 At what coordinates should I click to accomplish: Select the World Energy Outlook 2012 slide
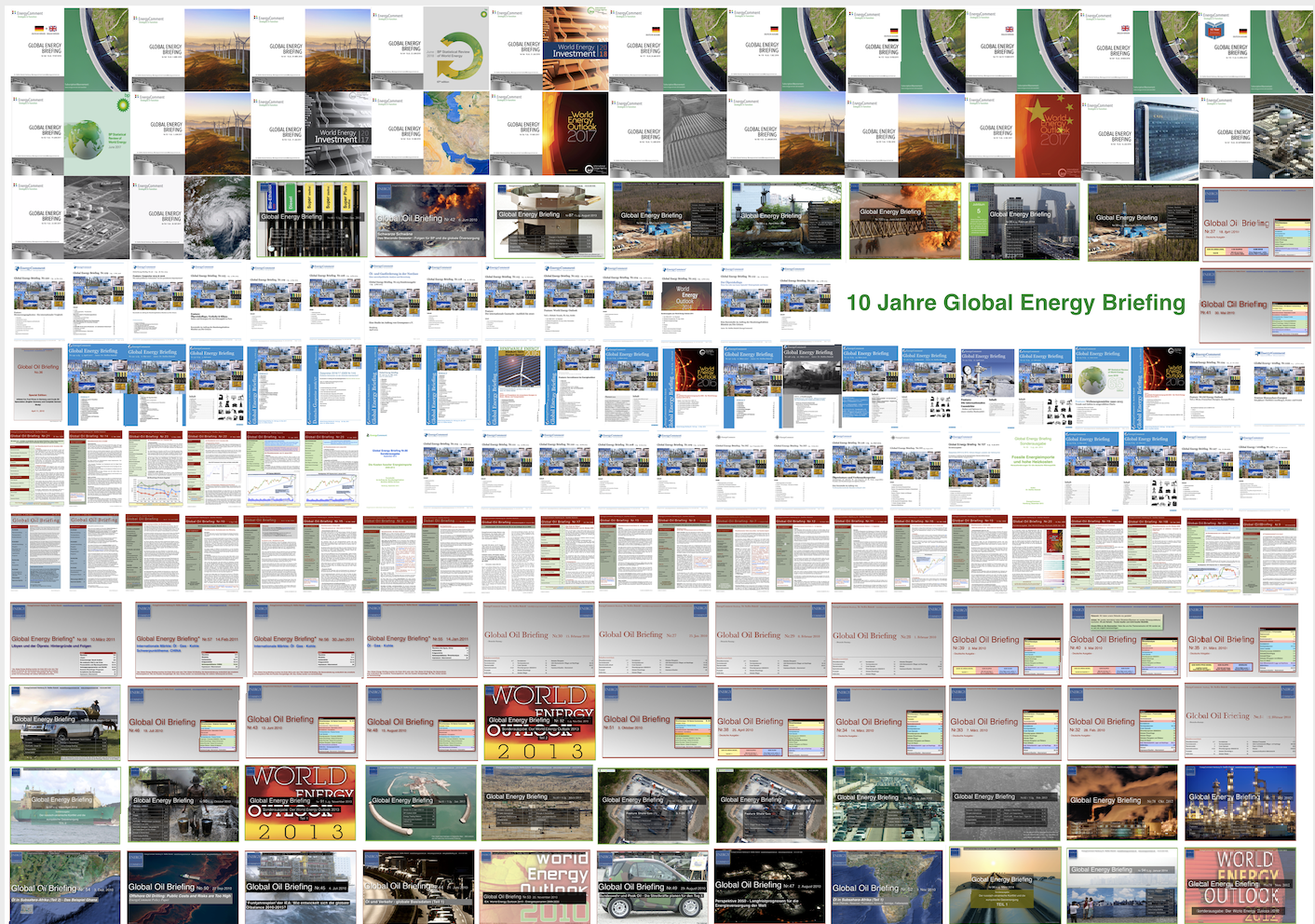(x=1240, y=886)
